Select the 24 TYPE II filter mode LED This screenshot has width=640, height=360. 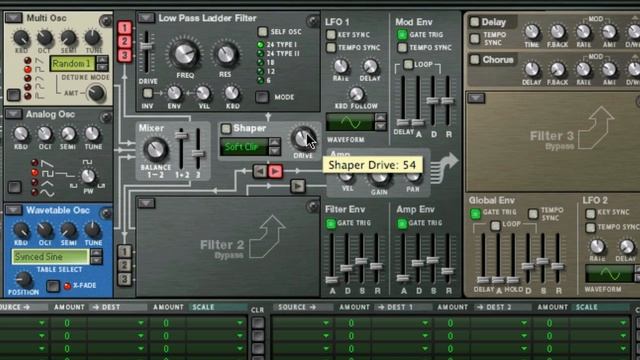click(x=260, y=53)
